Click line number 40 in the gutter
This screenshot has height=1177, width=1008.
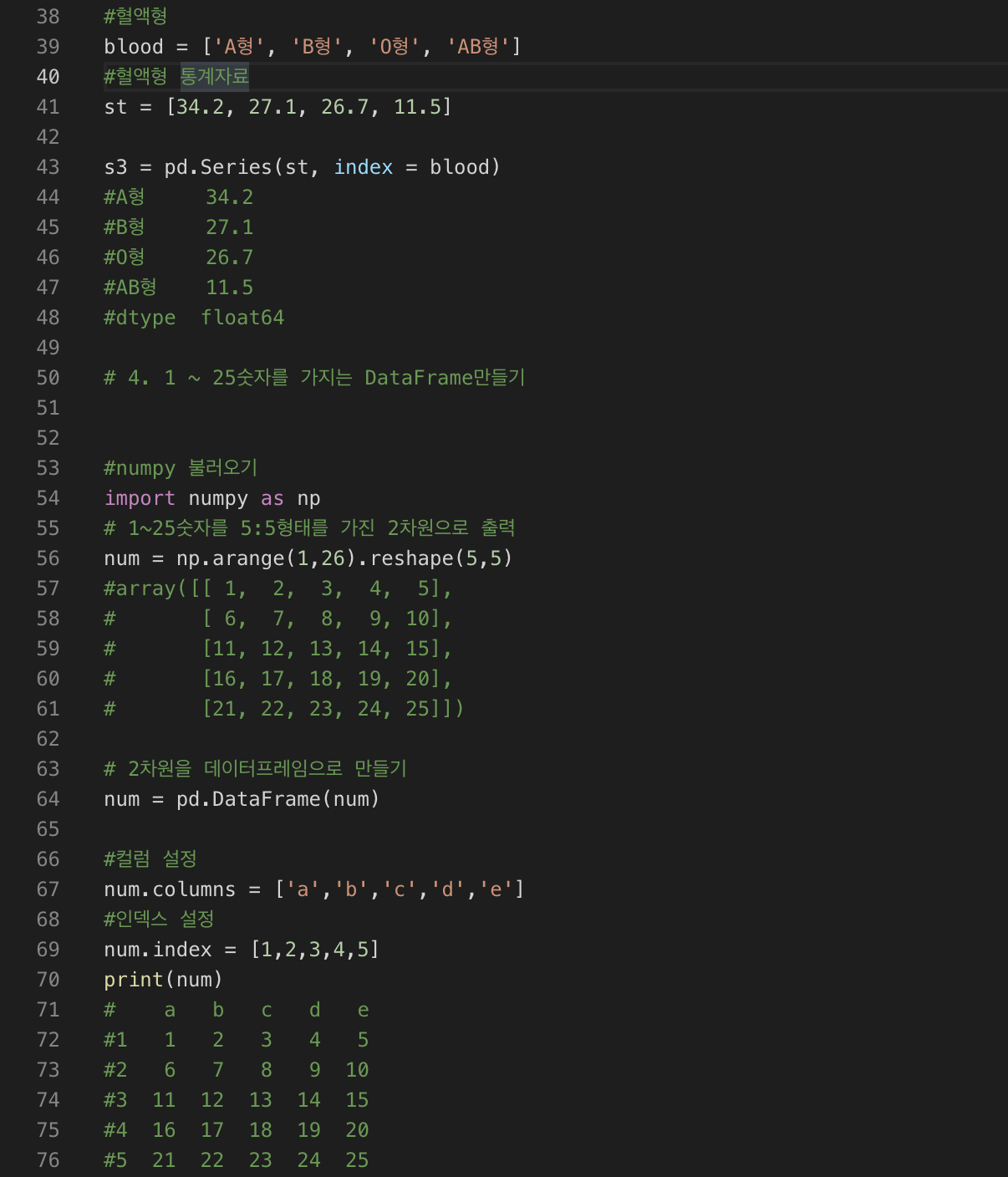[x=48, y=77]
